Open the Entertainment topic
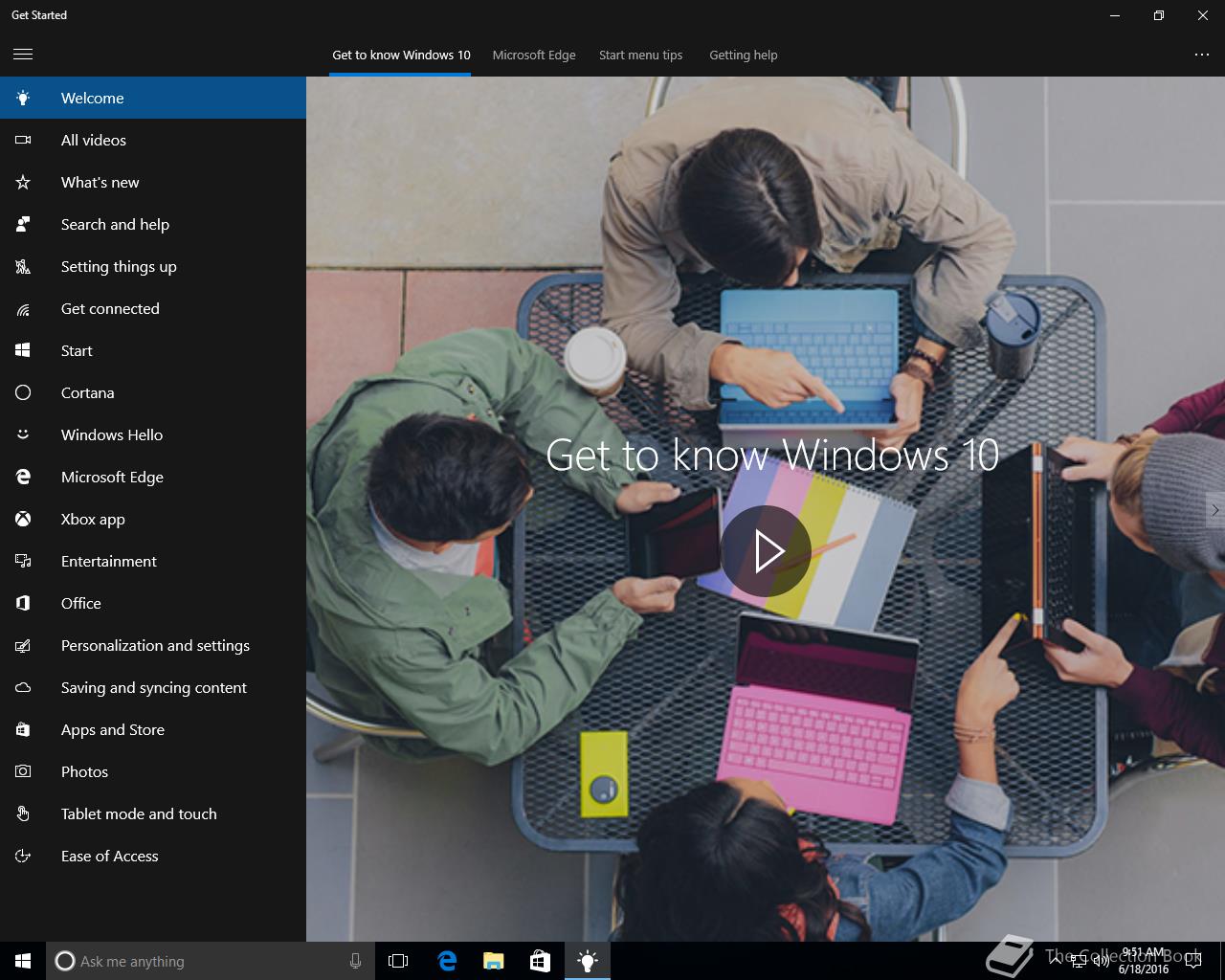This screenshot has height=980, width=1225. point(153,561)
